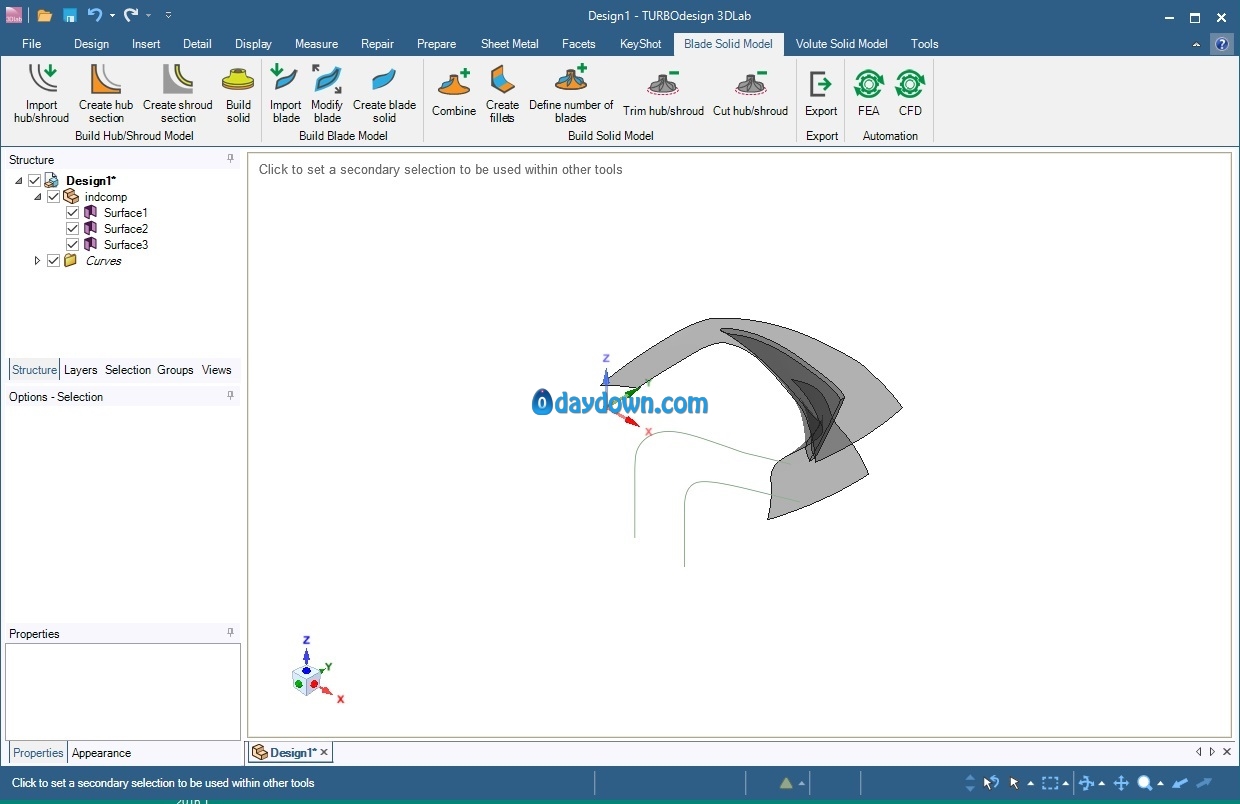Switch to the Layers panel tab
The width and height of the screenshot is (1240, 804).
pyautogui.click(x=80, y=370)
